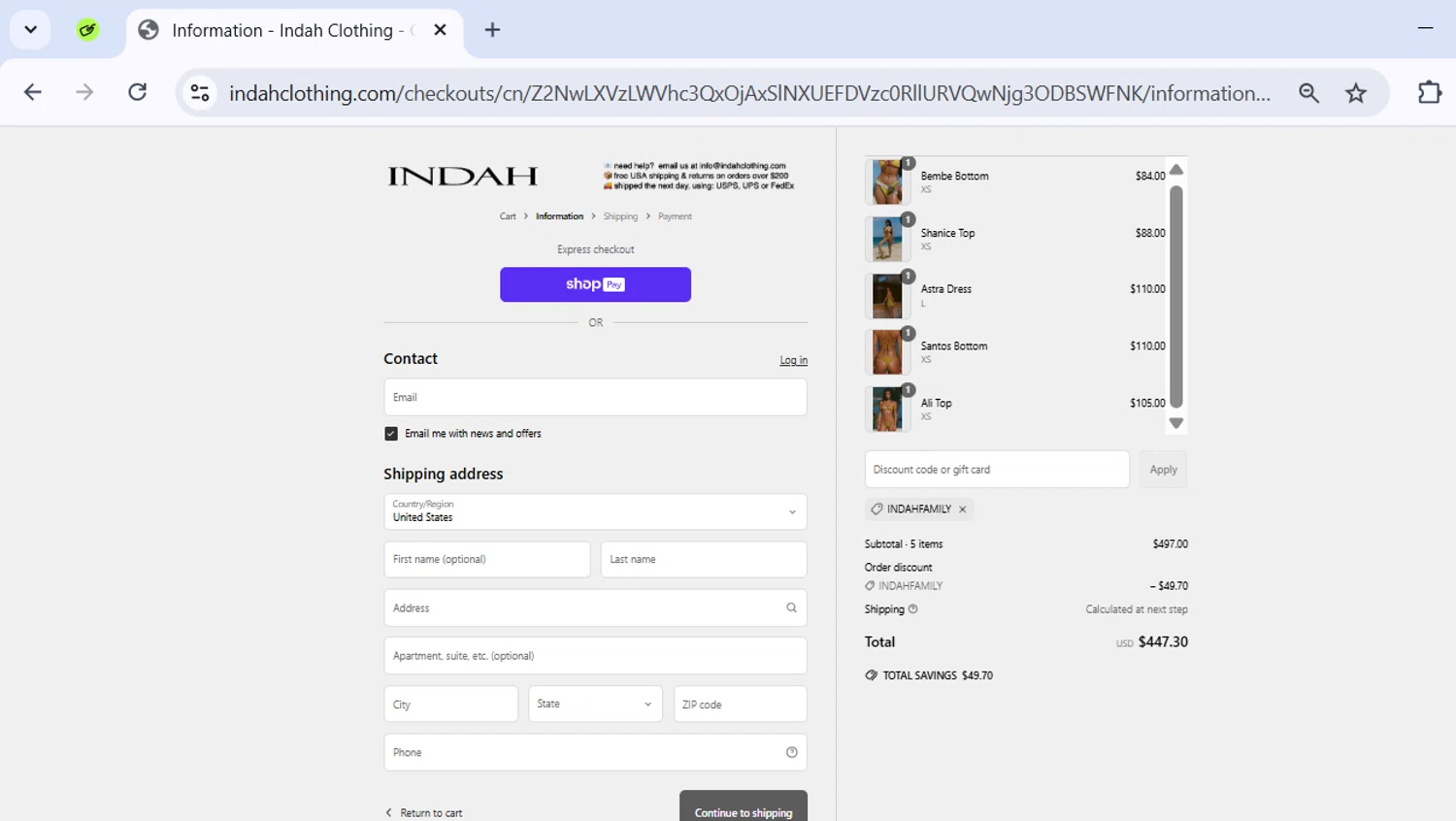Click the City input field
The image size is (1456, 821).
tap(451, 705)
